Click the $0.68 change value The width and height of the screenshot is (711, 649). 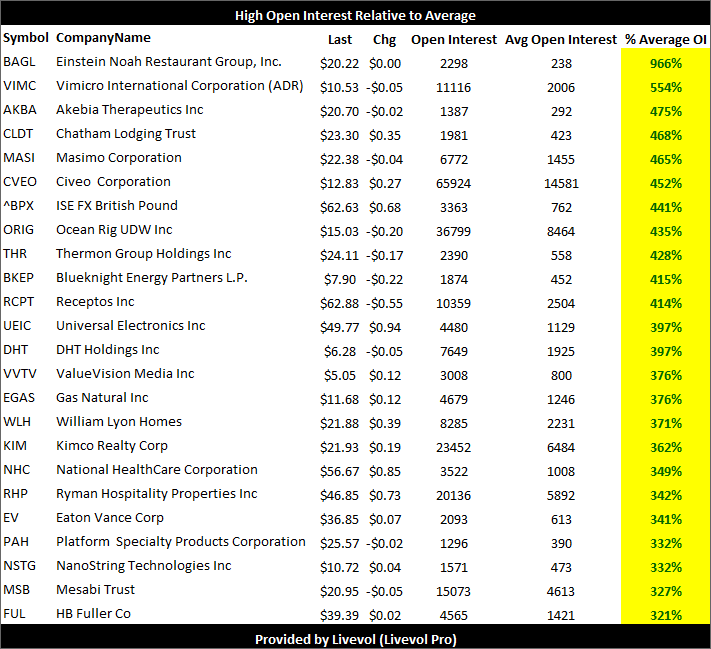tap(385, 208)
